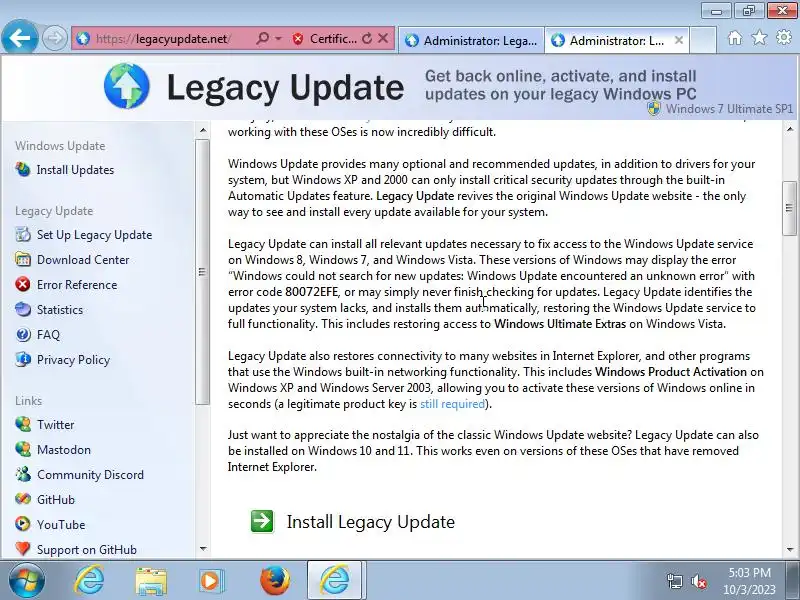Click the sidebar scroll up arrow
The width and height of the screenshot is (800, 600).
[203, 131]
